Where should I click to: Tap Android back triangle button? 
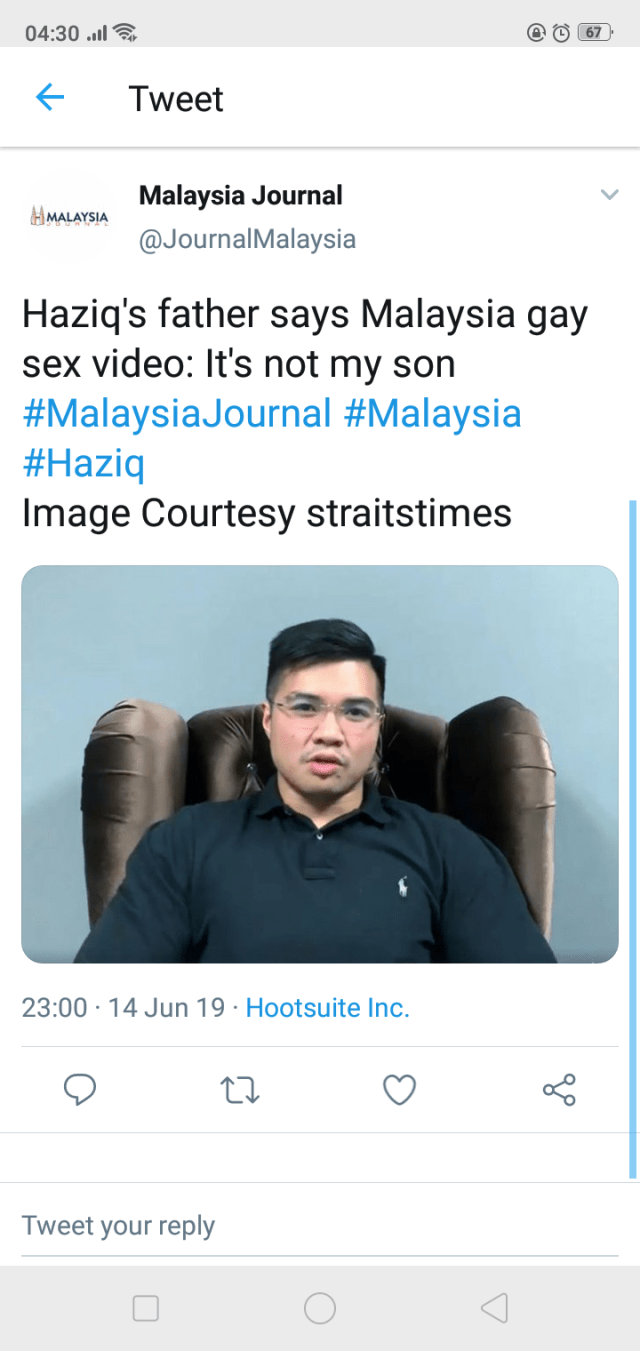pyautogui.click(x=494, y=1308)
